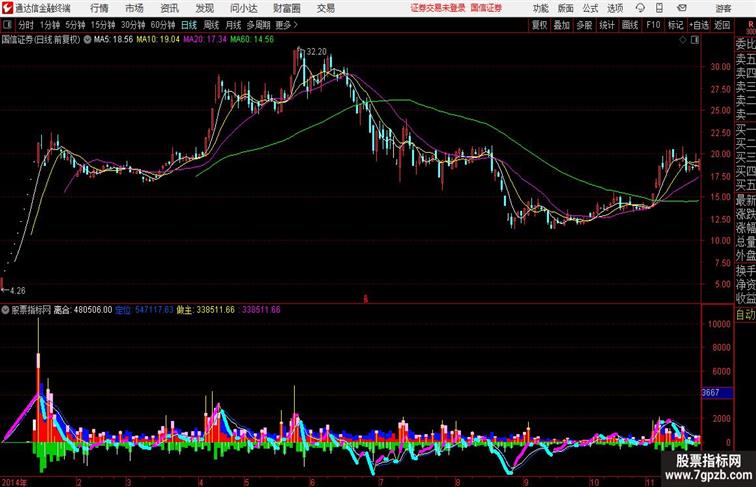
Task: Click the month 7 marker on timeline
Action: [x=381, y=482]
